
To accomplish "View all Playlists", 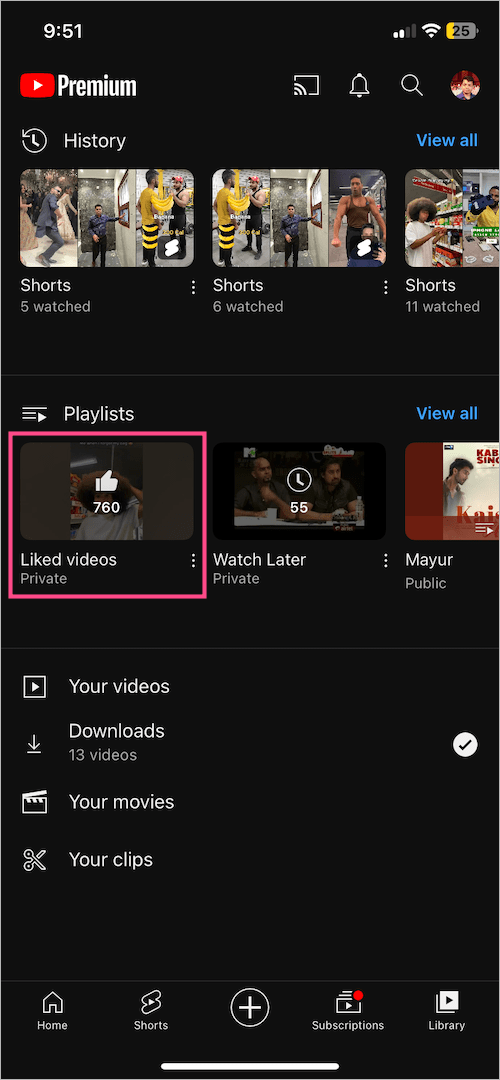I will pyautogui.click(x=447, y=413).
